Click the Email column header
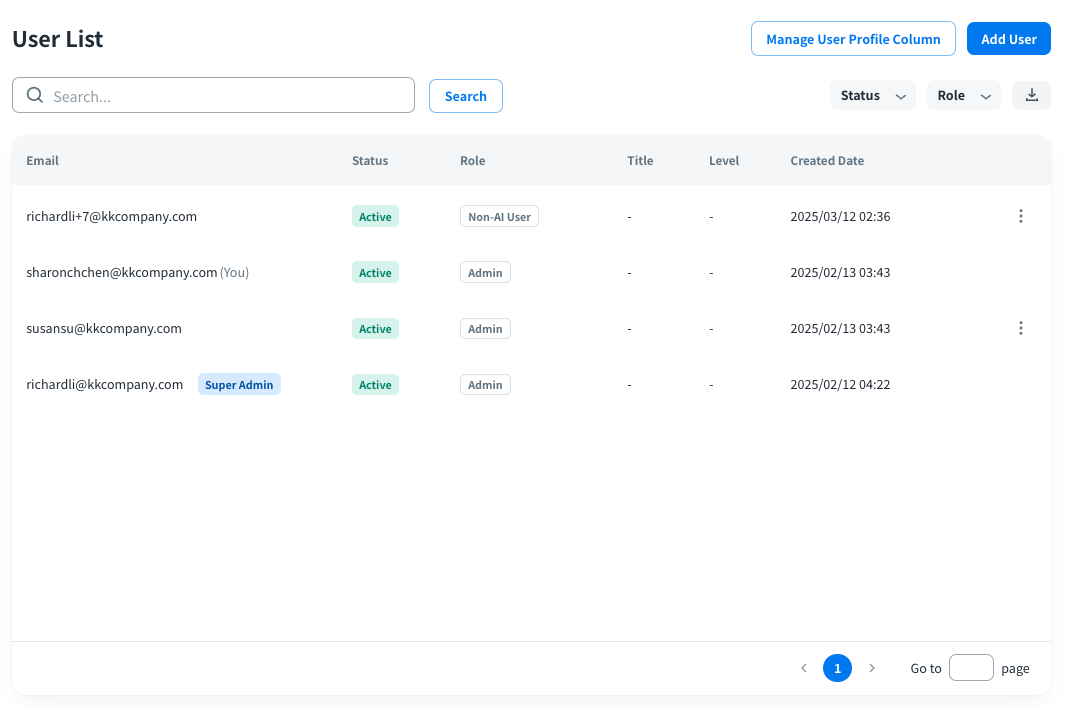1065x706 pixels. [42, 160]
